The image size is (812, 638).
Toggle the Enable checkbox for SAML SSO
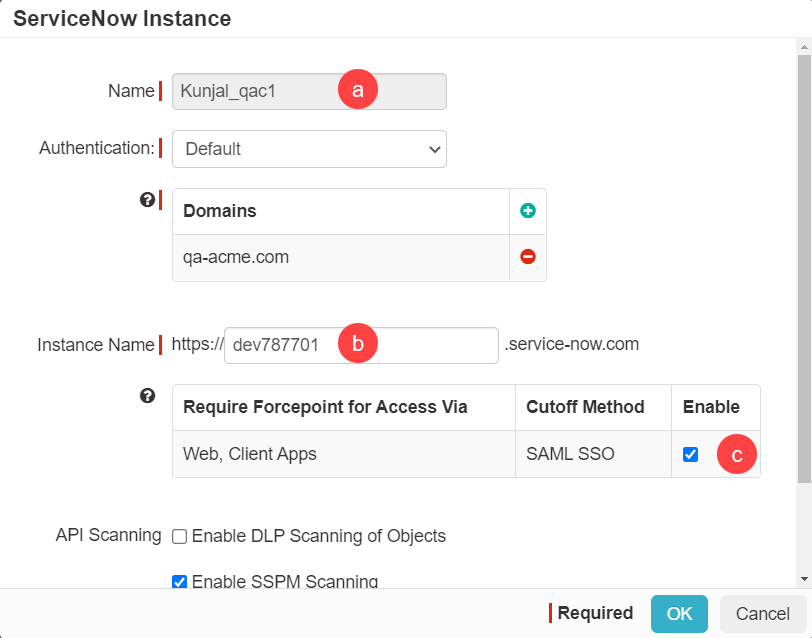[x=690, y=454]
